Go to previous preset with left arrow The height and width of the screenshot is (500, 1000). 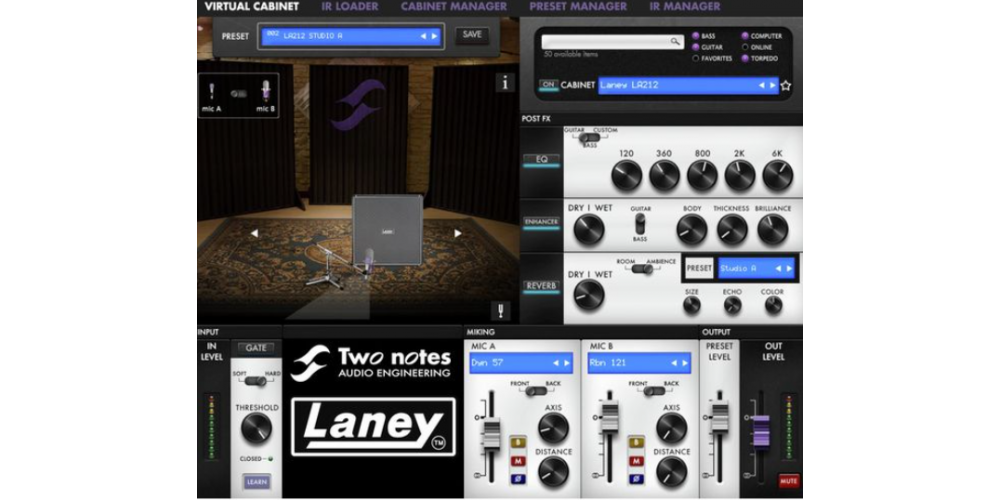(x=423, y=36)
